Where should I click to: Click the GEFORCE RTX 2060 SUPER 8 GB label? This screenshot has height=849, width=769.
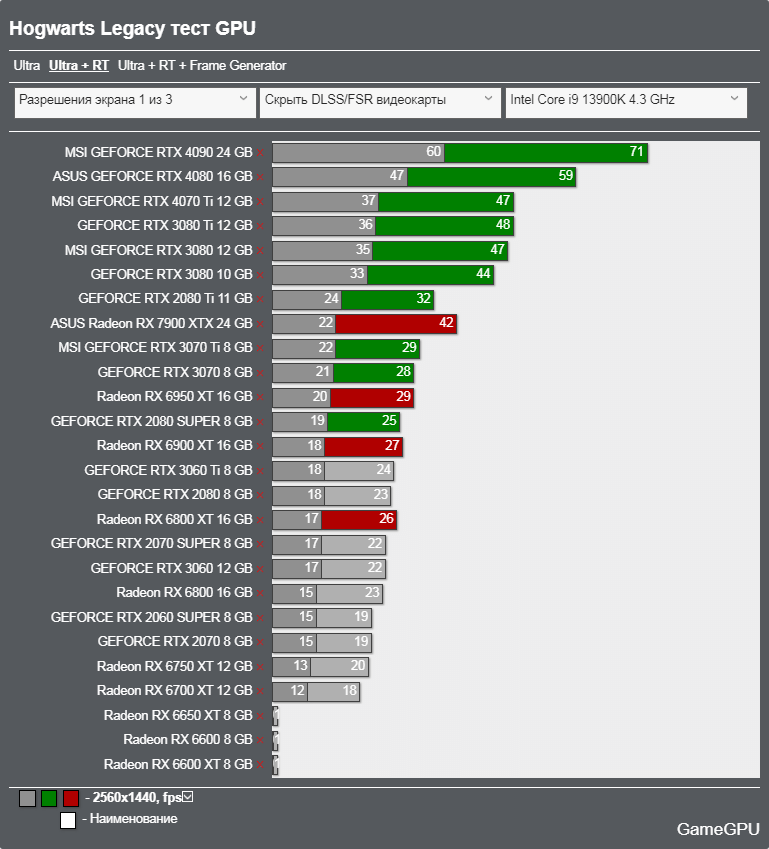click(152, 617)
